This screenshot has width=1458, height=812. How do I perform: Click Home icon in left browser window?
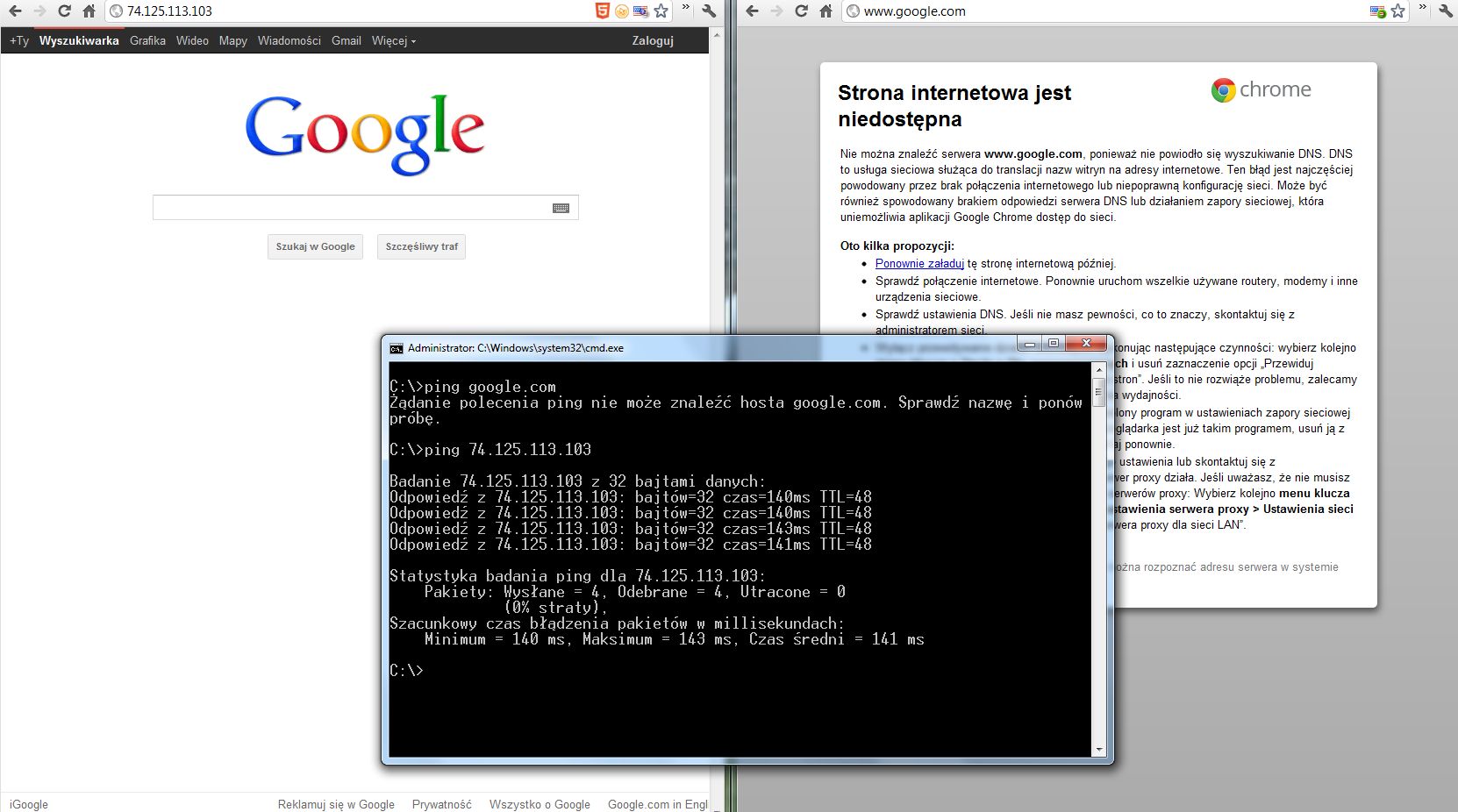(89, 11)
